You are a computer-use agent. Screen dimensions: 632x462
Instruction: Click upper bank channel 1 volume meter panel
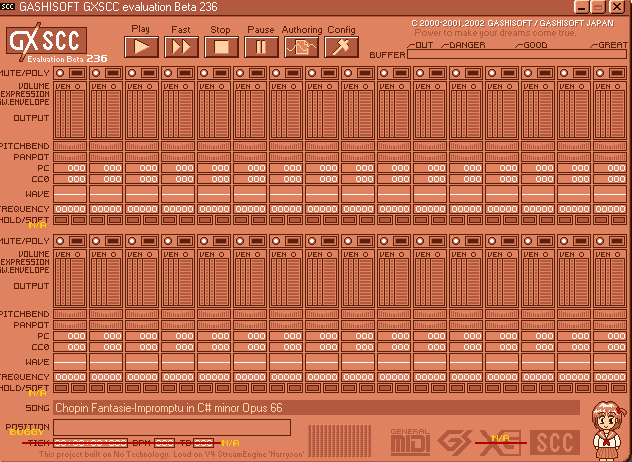click(70, 110)
